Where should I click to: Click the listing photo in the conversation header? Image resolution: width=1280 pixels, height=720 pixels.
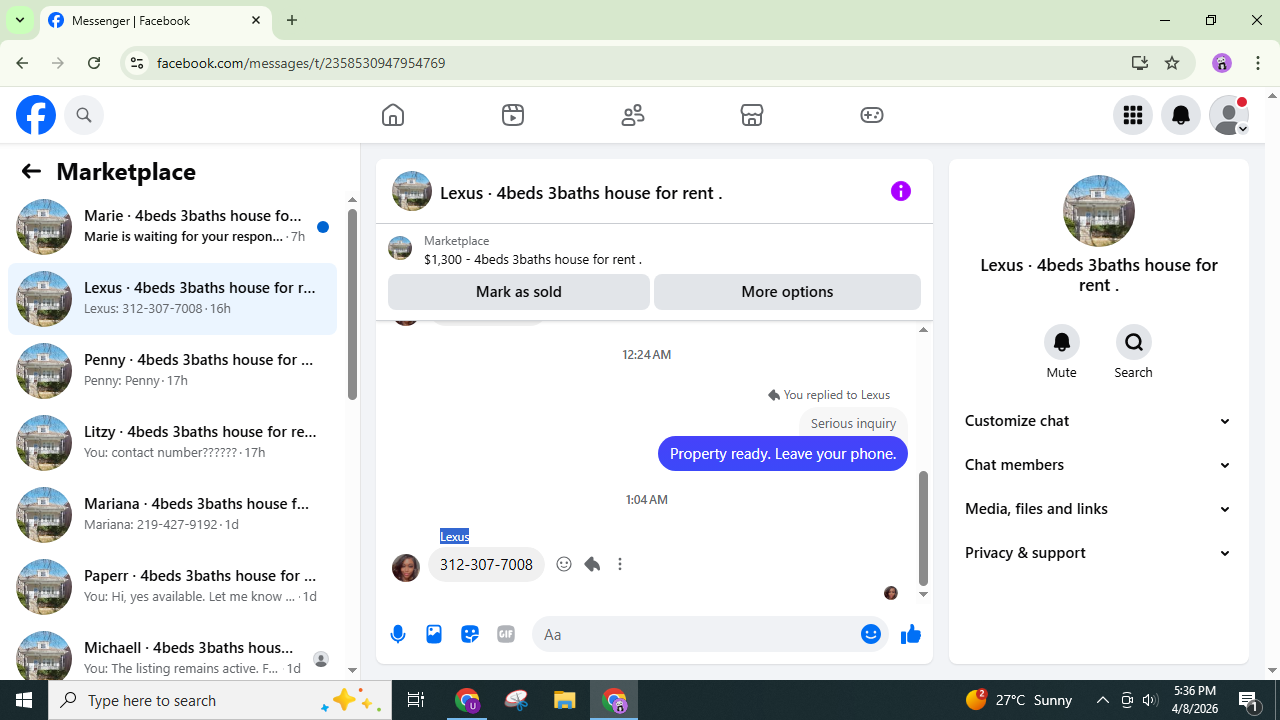pos(412,191)
